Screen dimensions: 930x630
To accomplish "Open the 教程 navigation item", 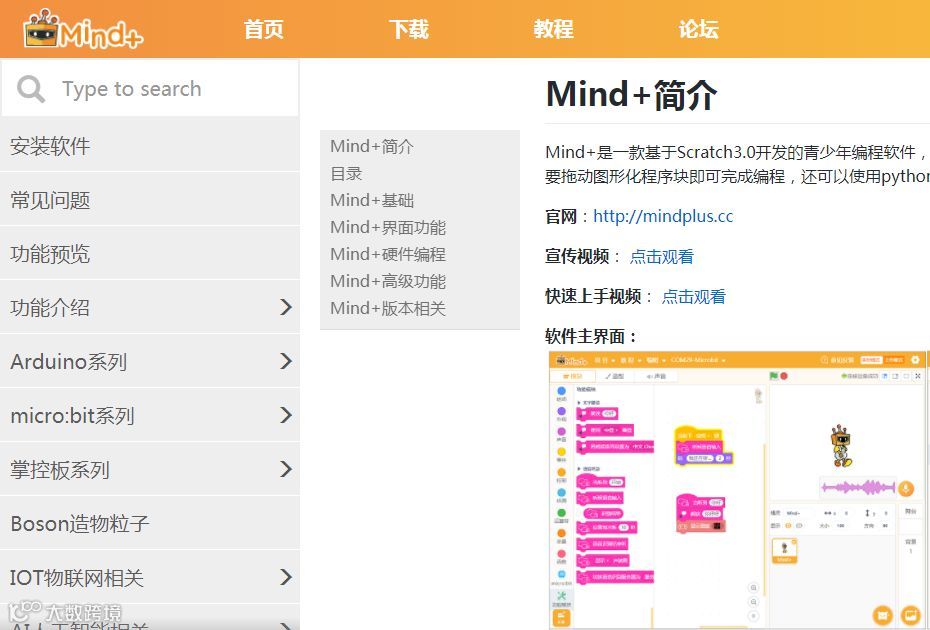I will pyautogui.click(x=553, y=29).
